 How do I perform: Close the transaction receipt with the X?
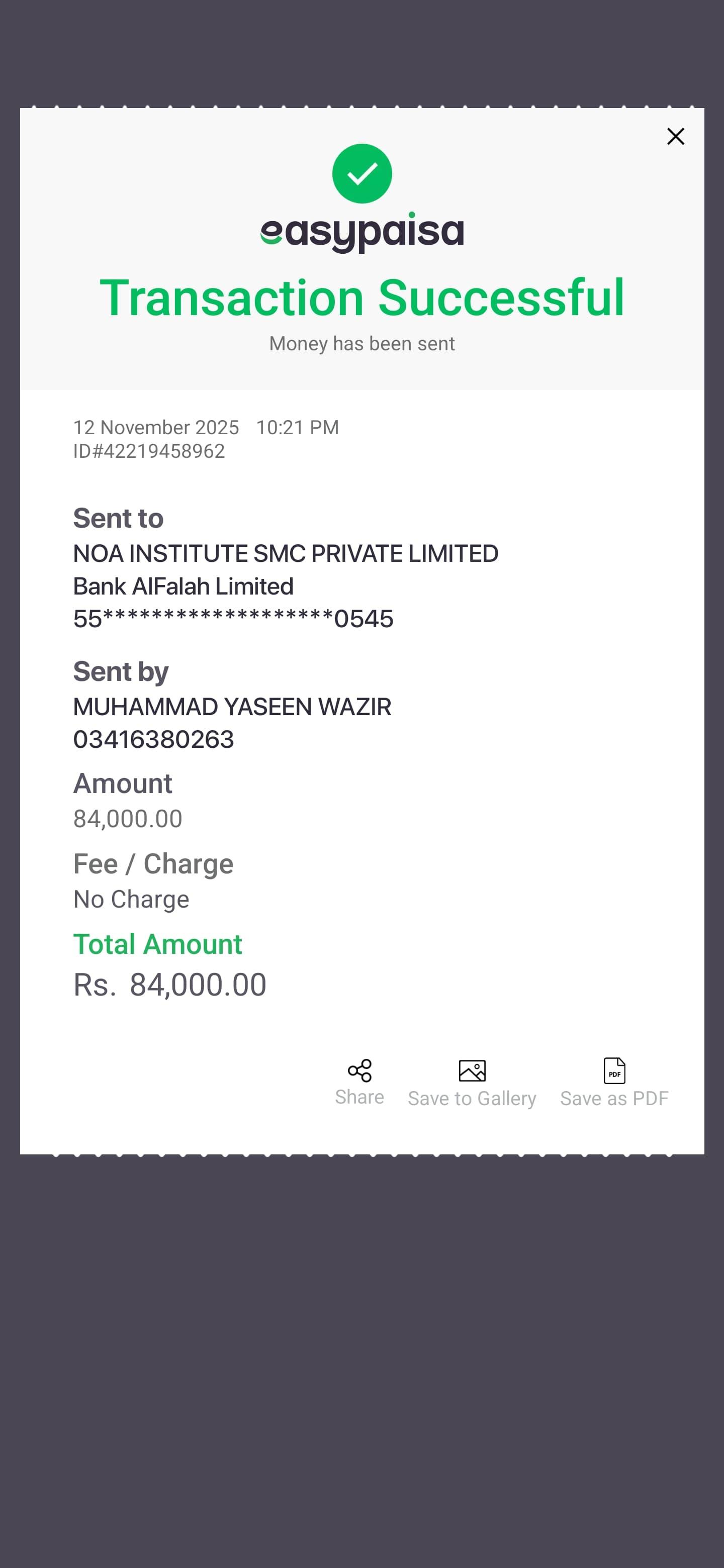[675, 136]
